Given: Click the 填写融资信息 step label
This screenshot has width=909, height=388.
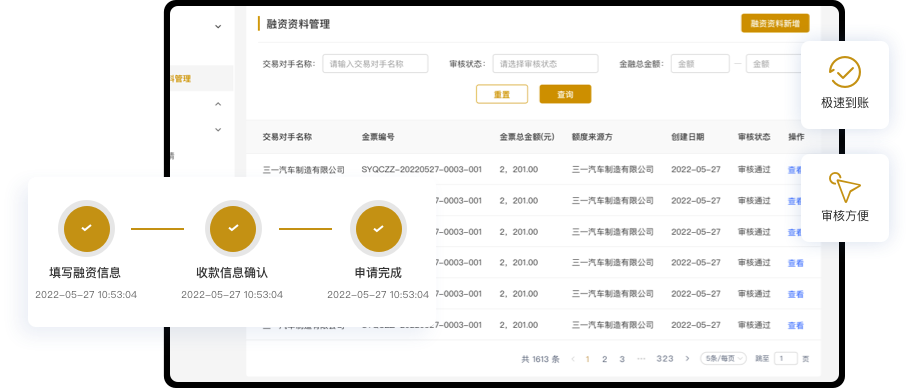Looking at the screenshot, I should click(x=85, y=273).
